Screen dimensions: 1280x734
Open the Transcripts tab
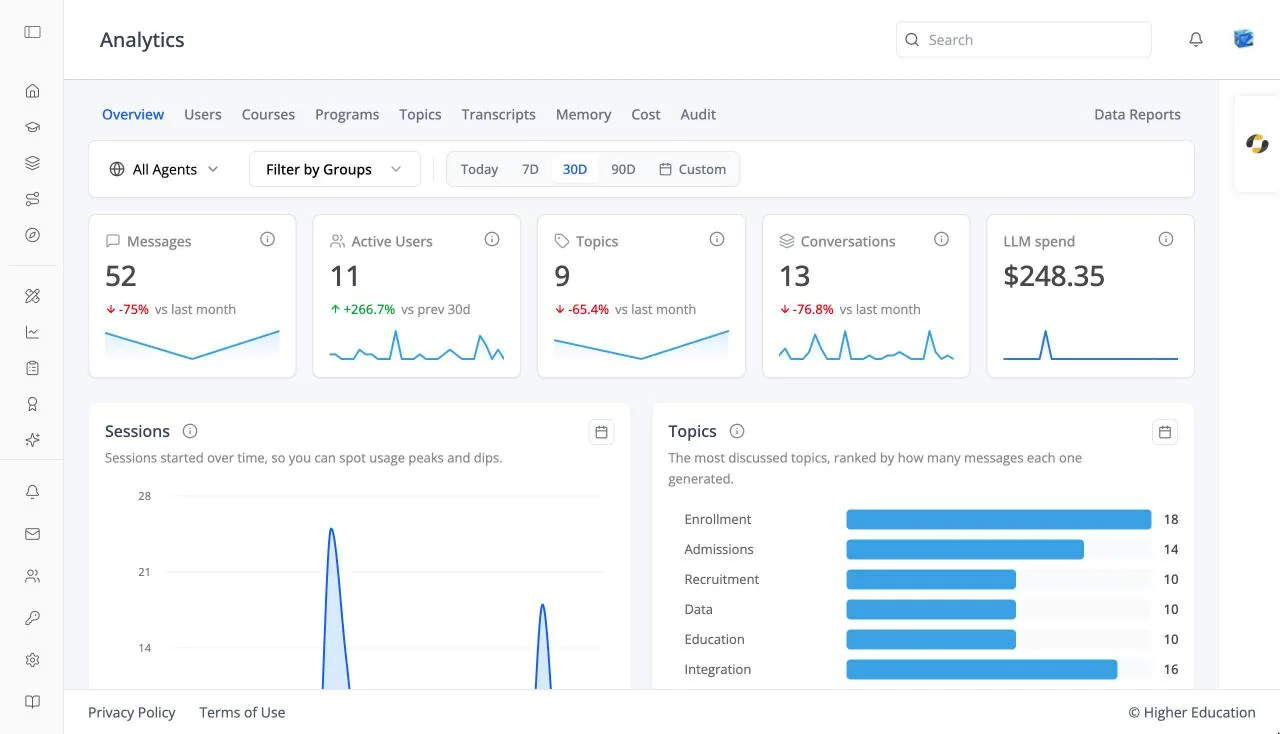coord(498,114)
